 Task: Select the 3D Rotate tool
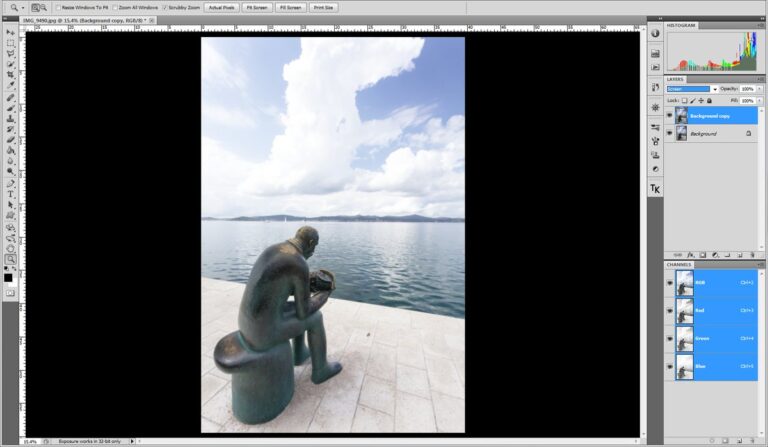coord(10,228)
